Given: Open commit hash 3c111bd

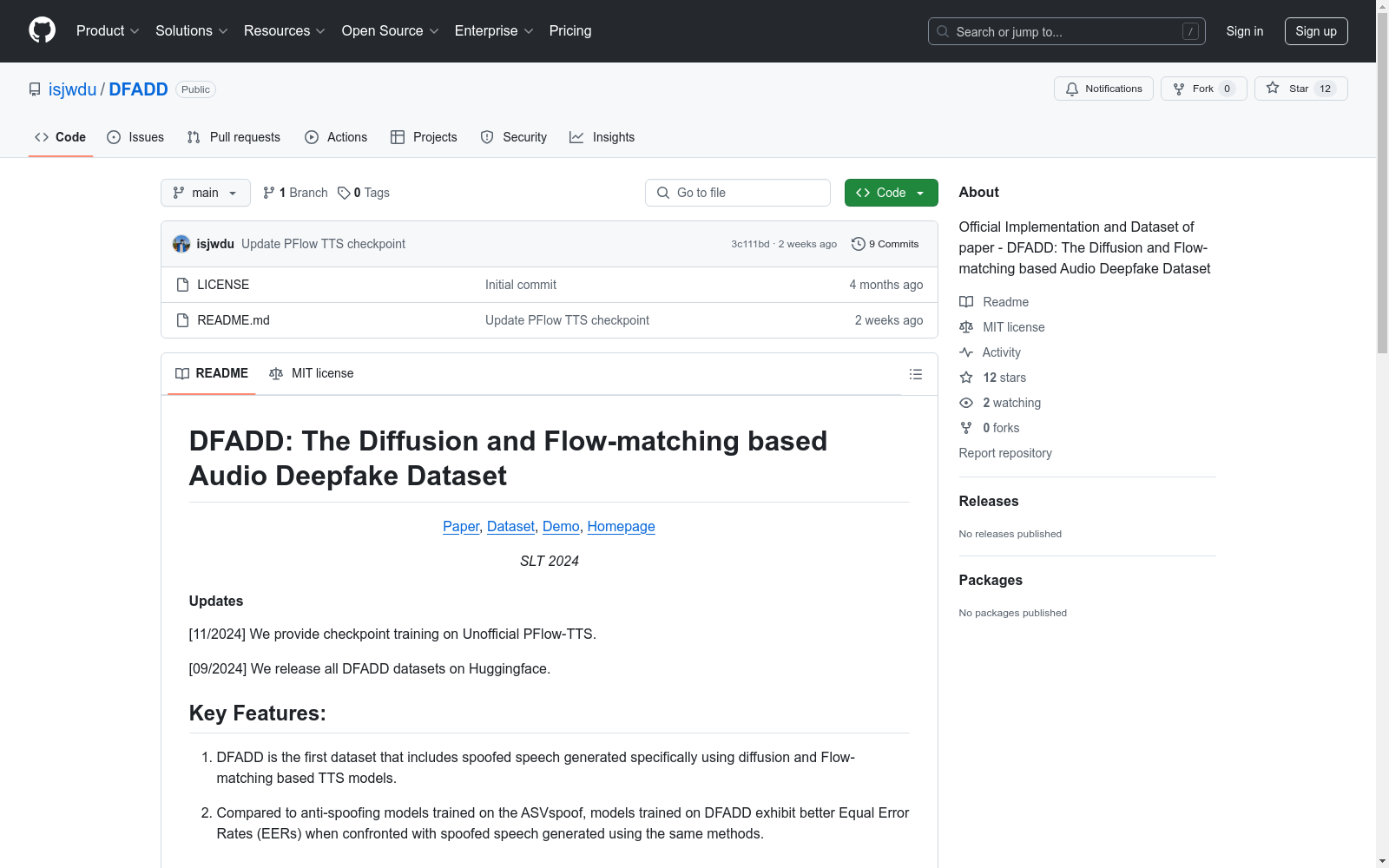Looking at the screenshot, I should pos(750,244).
